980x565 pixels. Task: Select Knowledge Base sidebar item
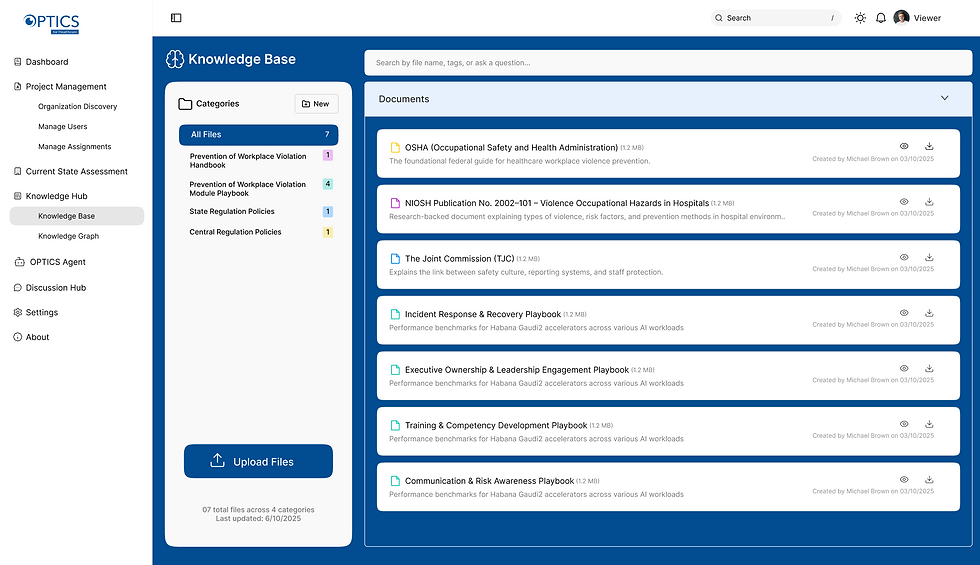pyautogui.click(x=77, y=216)
